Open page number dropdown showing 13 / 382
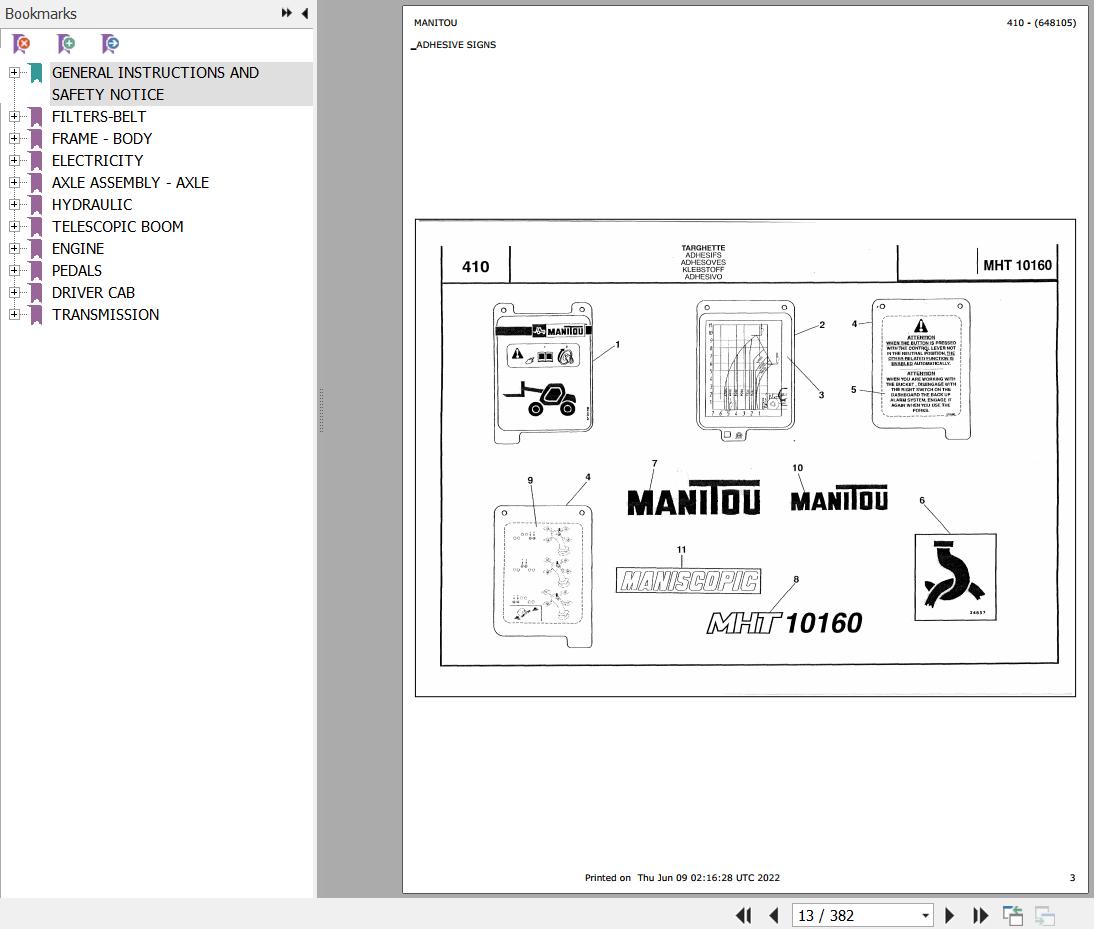The image size is (1094, 929). [x=925, y=916]
